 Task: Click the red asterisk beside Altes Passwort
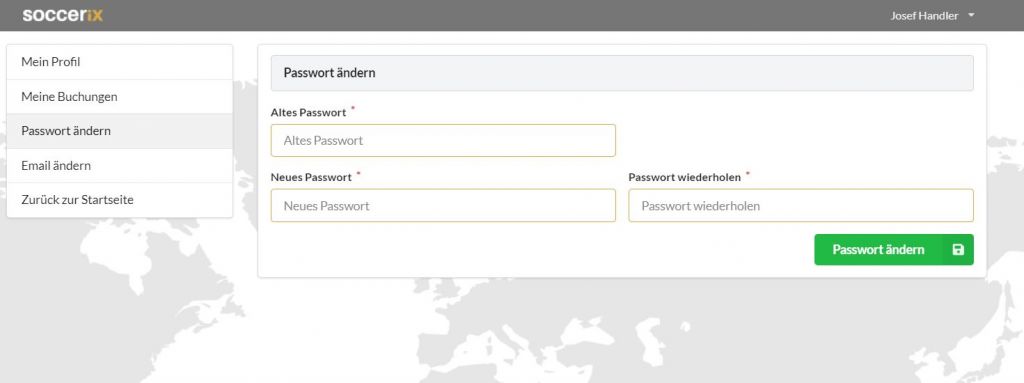(x=353, y=108)
